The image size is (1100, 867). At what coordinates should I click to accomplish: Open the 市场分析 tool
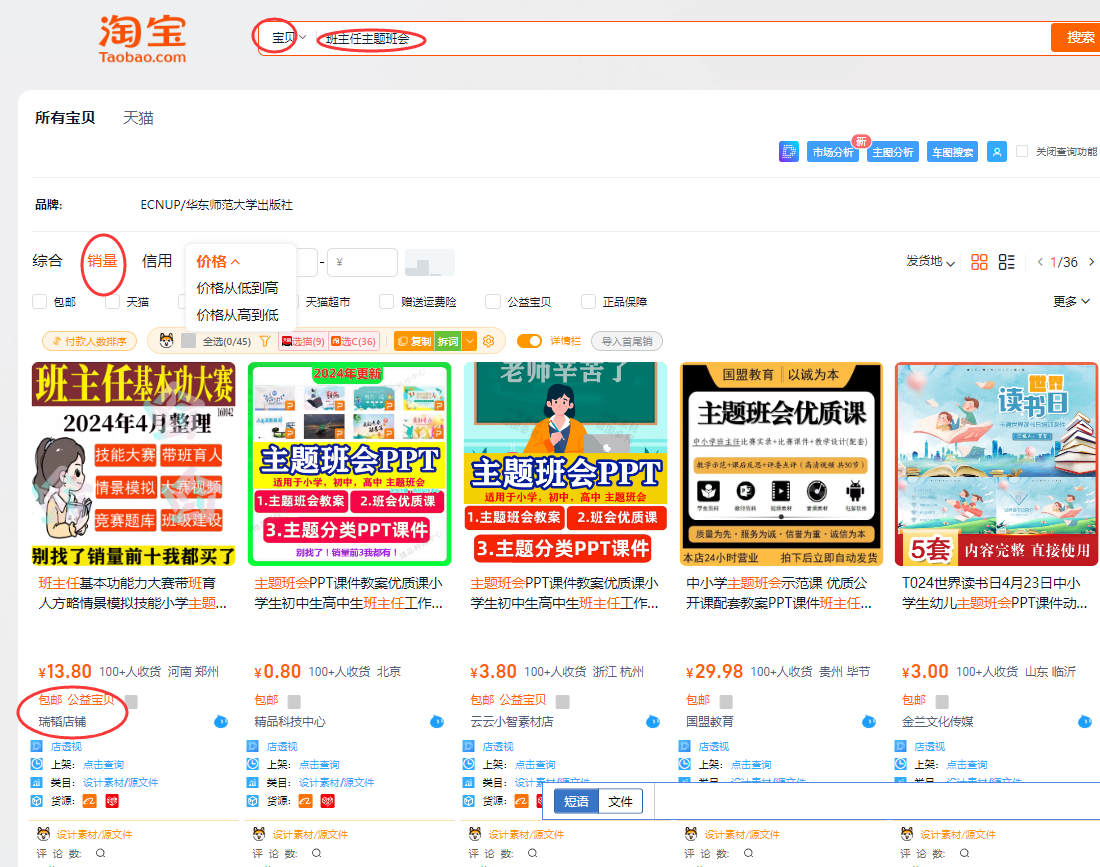click(x=832, y=153)
